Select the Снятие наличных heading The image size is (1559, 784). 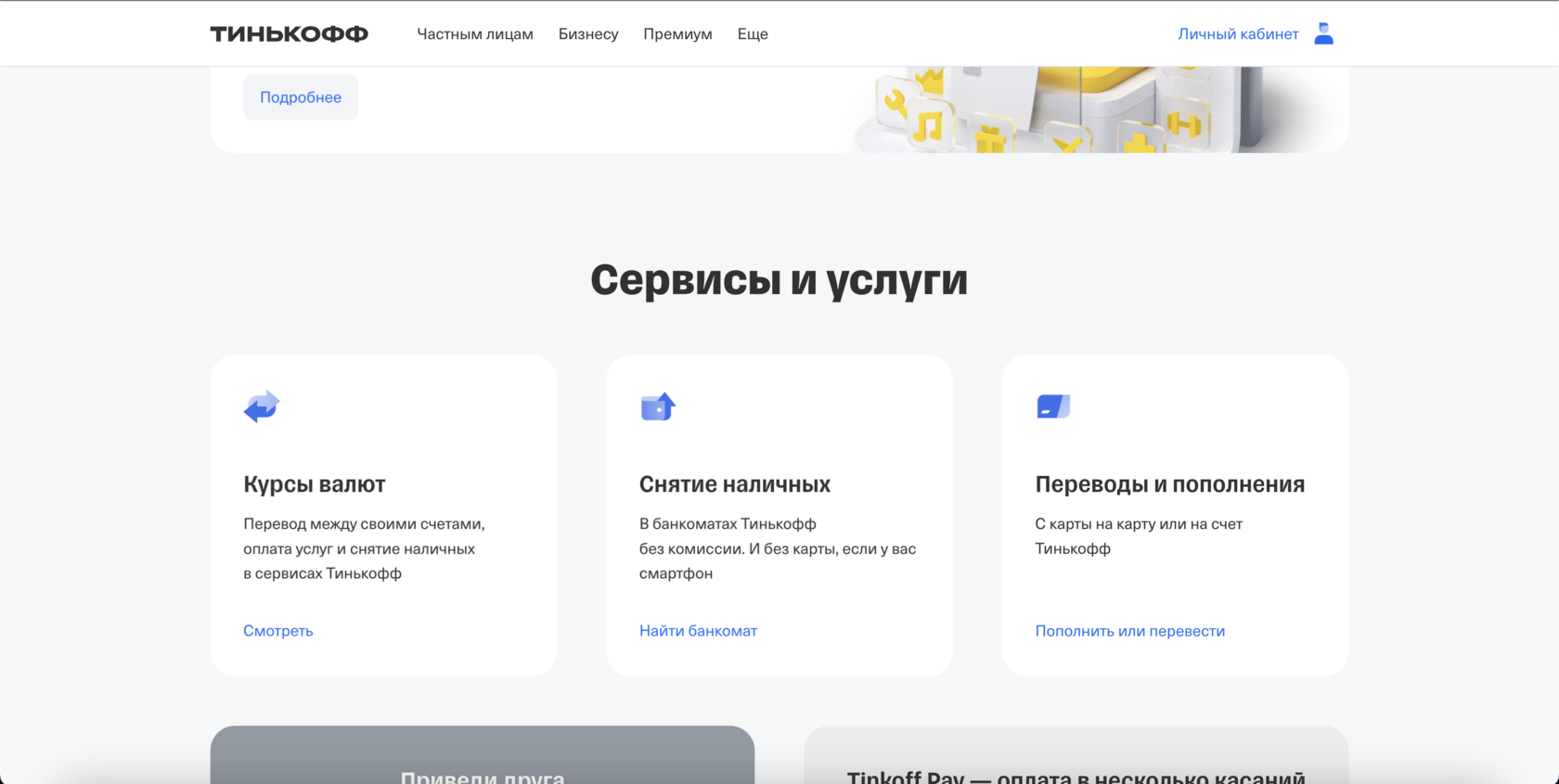coord(735,484)
